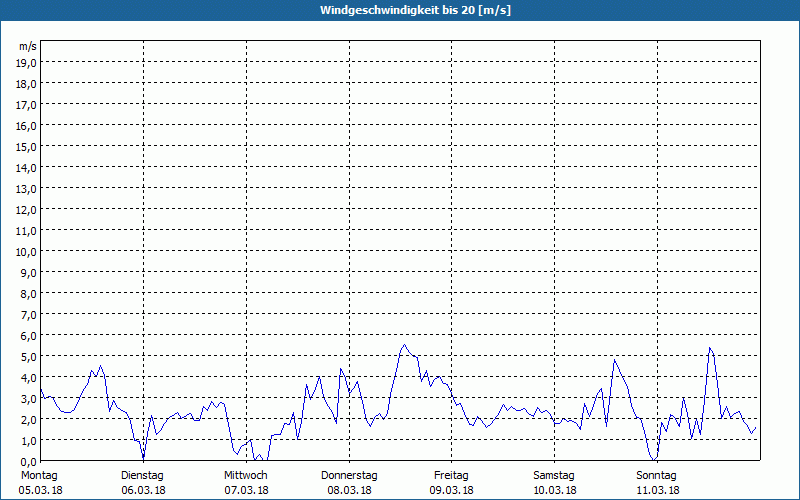Image resolution: width=800 pixels, height=500 pixels.
Task: Click the '13,0' y-axis label
Action: click(x=26, y=189)
